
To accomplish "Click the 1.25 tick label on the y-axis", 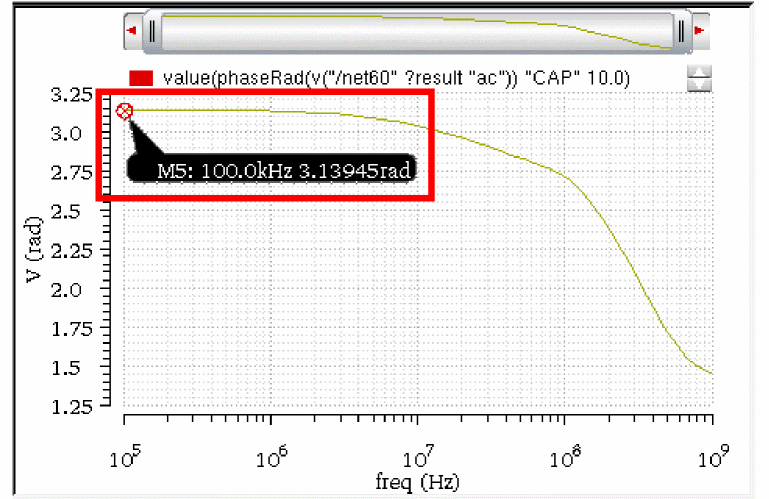I will tap(72, 407).
